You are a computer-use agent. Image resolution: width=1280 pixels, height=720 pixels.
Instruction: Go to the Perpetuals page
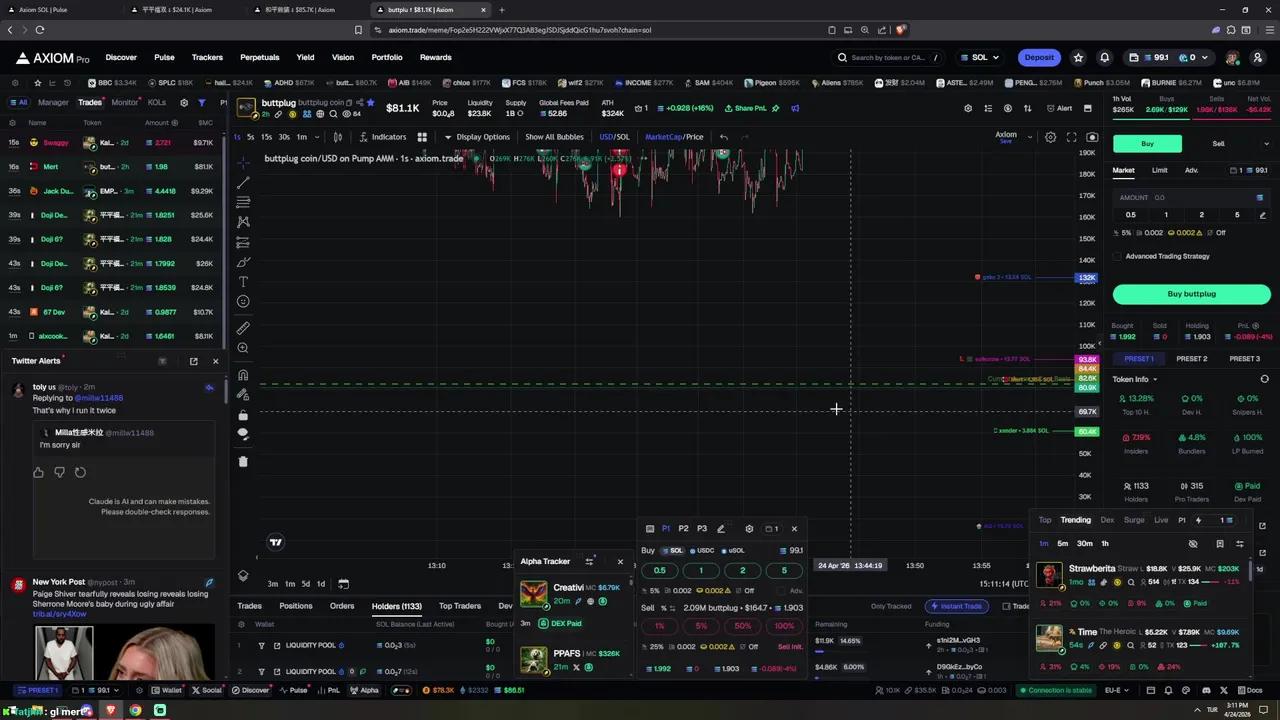[x=260, y=57]
